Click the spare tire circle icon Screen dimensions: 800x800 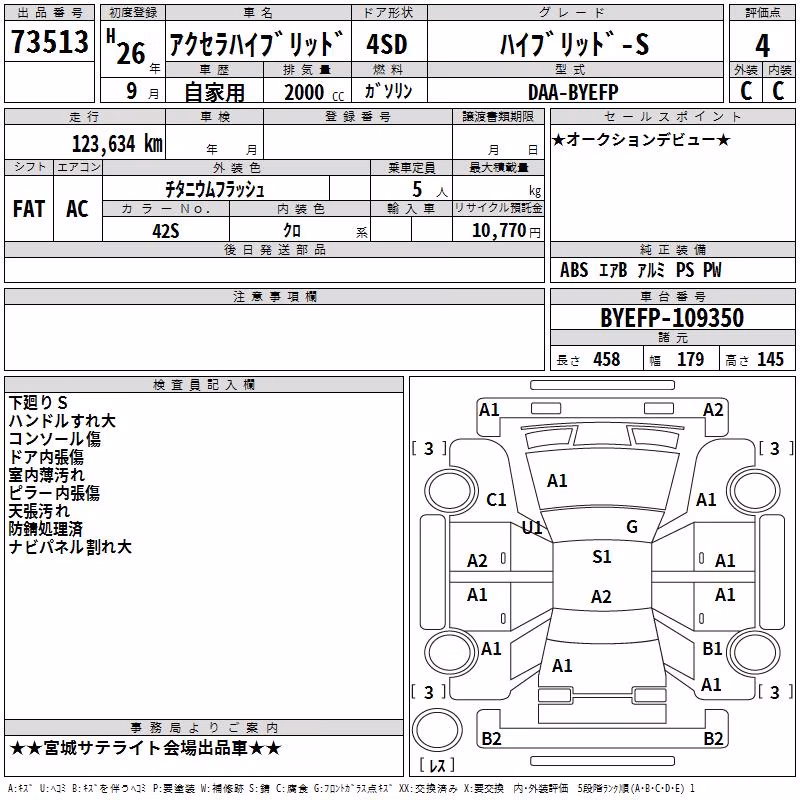pyautogui.click(x=437, y=730)
